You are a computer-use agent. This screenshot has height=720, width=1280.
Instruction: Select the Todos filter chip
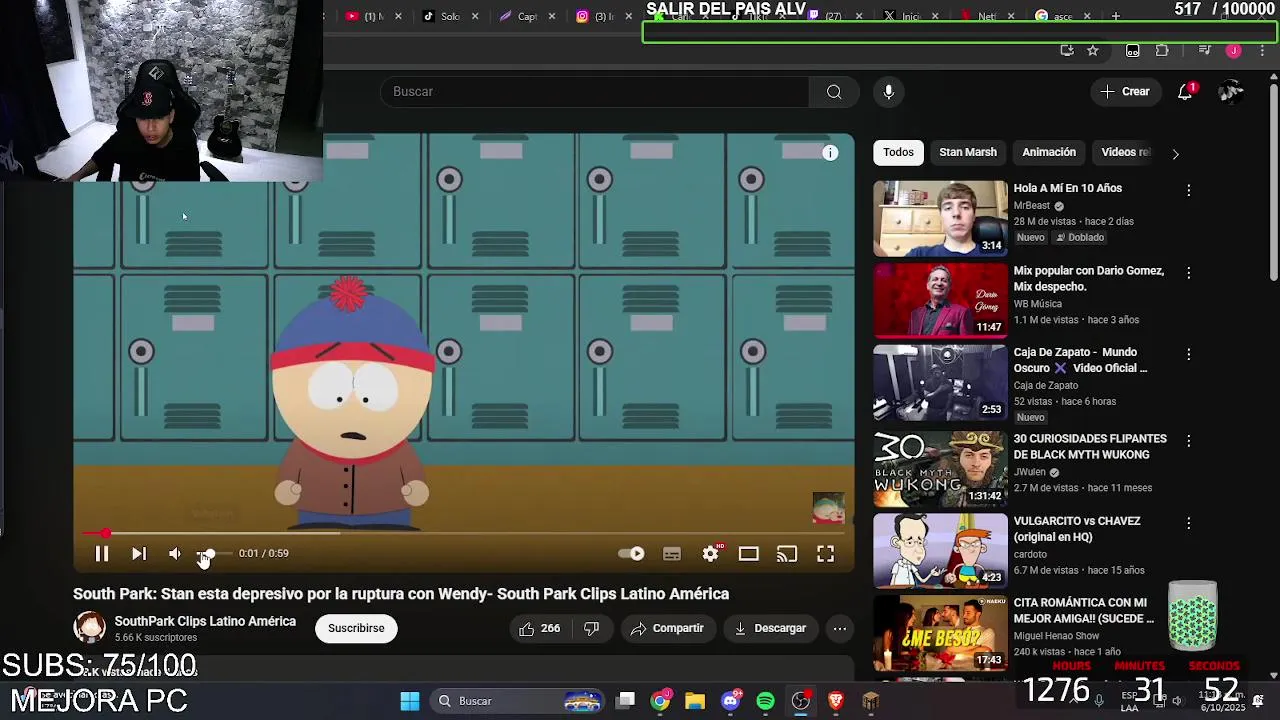898,152
